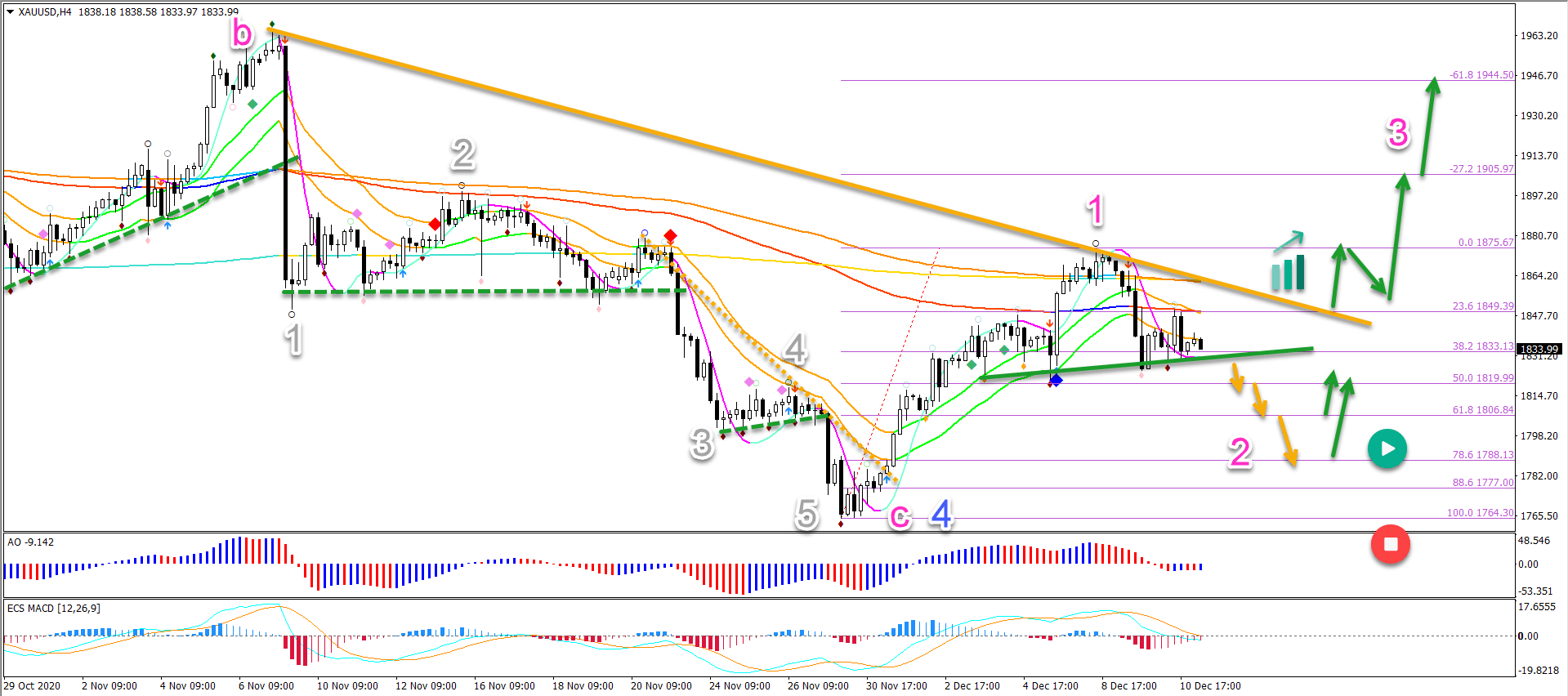The height and width of the screenshot is (696, 1568).
Task: Click the 29 Oct 2020 date label
Action: [32, 686]
